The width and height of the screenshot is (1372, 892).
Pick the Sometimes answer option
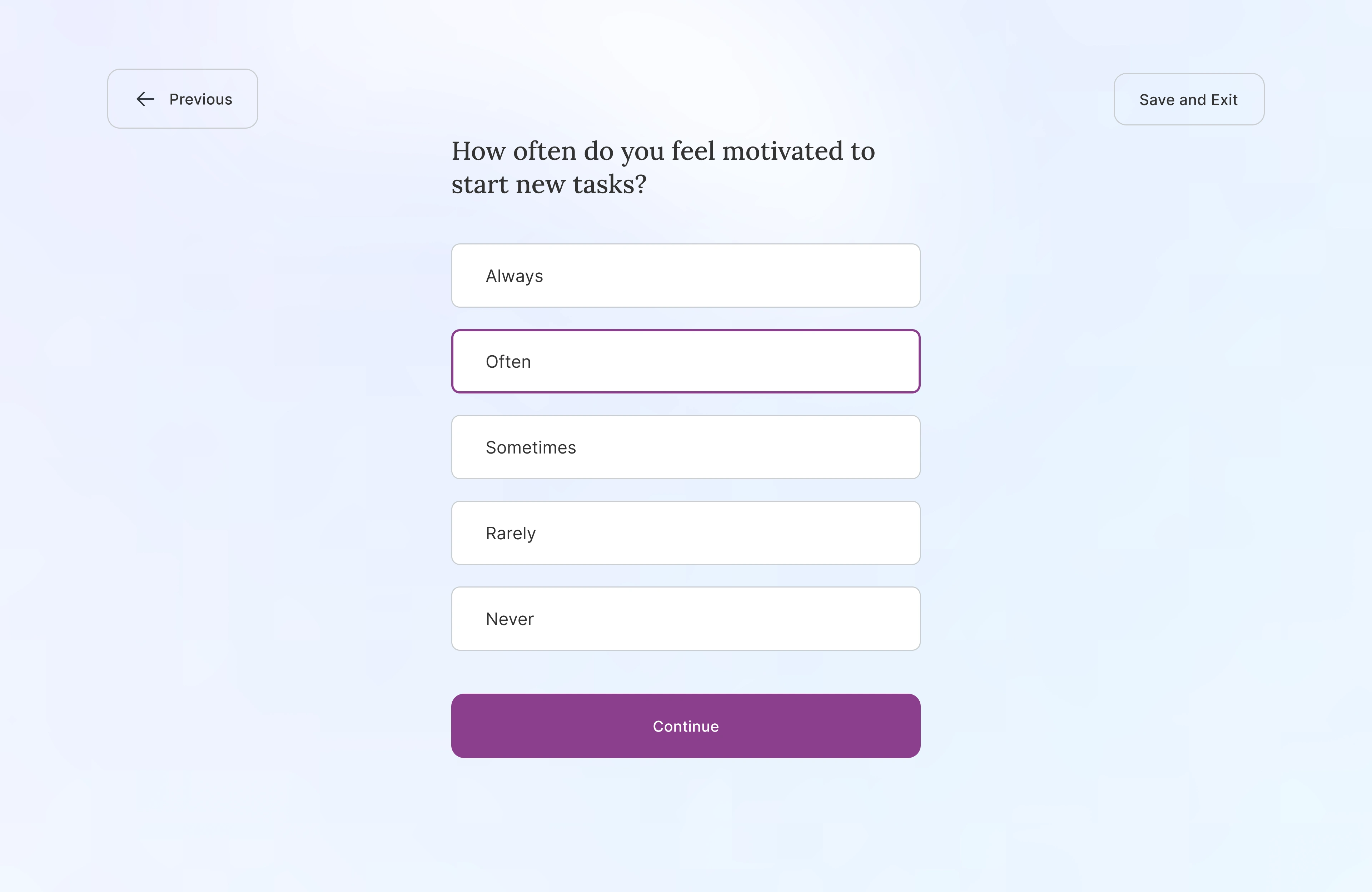click(x=685, y=447)
